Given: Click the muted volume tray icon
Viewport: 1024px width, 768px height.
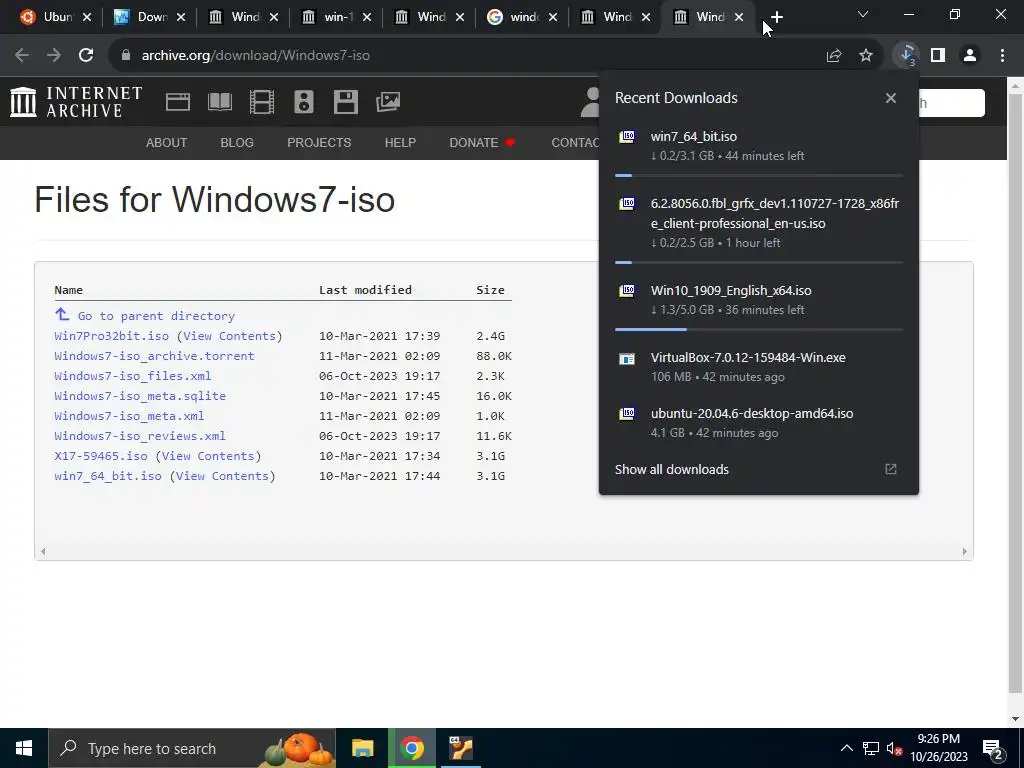Looking at the screenshot, I should coord(894,748).
